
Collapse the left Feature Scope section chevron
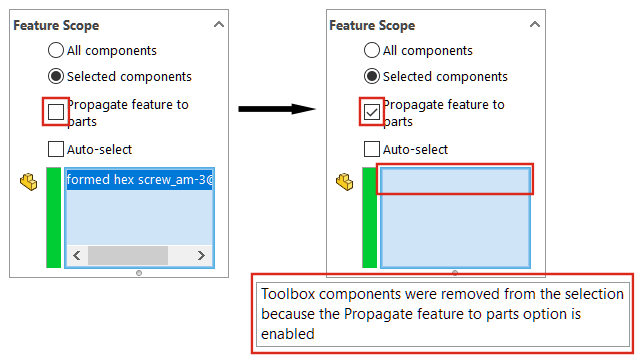[x=219, y=24]
